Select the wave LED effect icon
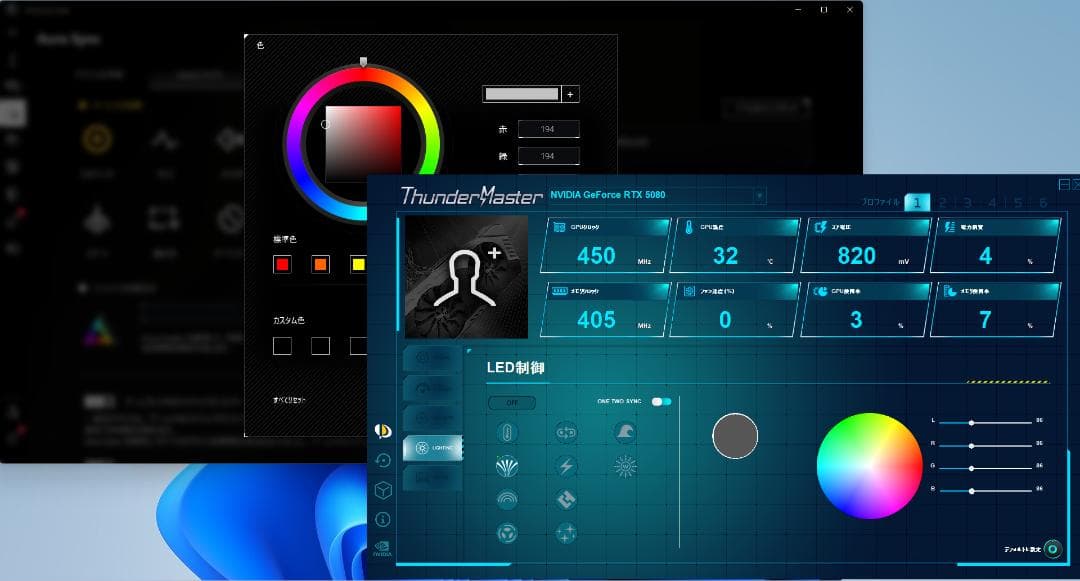Screen dimensions: 1080x581 [x=625, y=432]
